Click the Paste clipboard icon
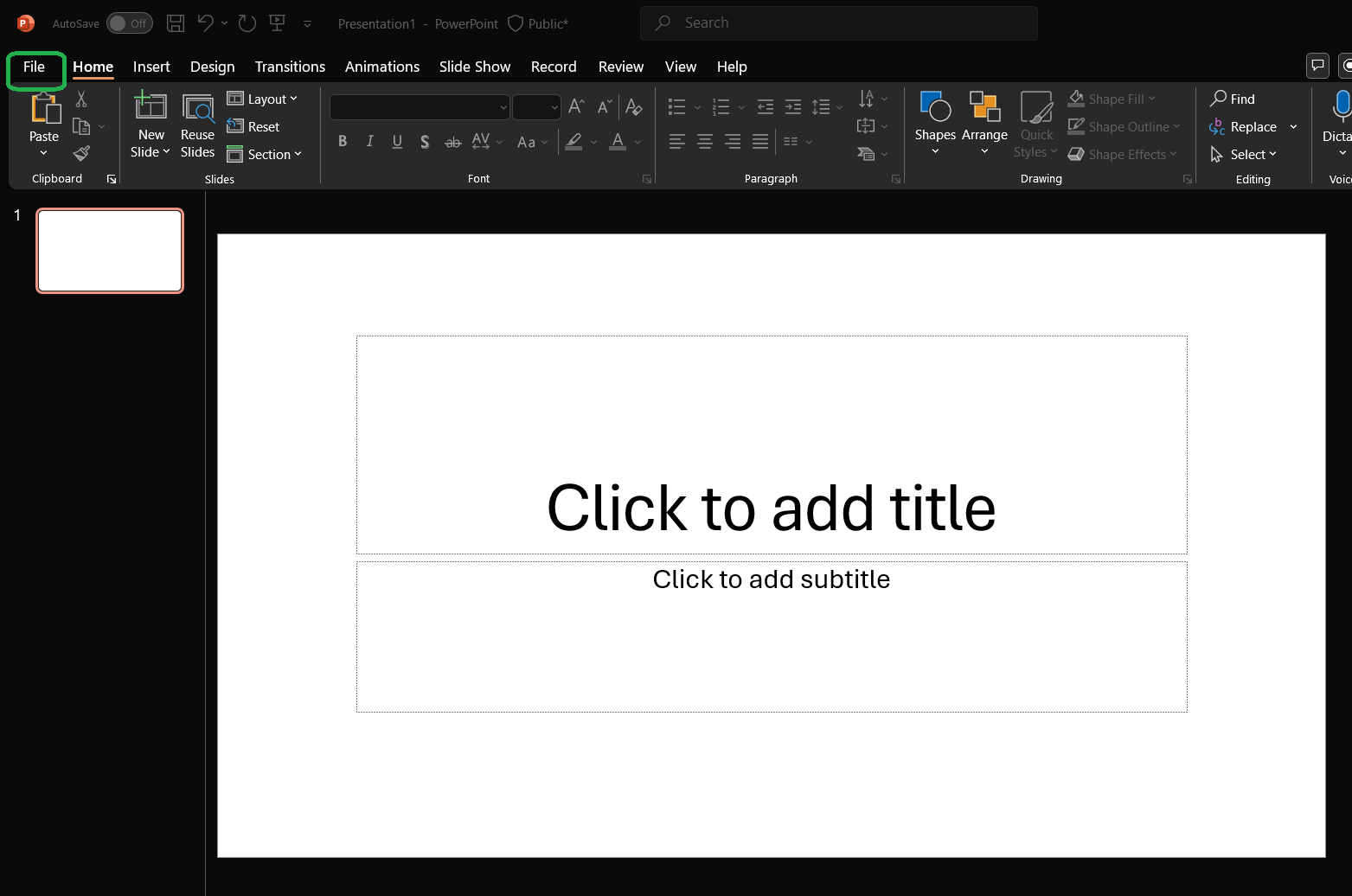Viewport: 1352px width, 896px height. [45, 109]
